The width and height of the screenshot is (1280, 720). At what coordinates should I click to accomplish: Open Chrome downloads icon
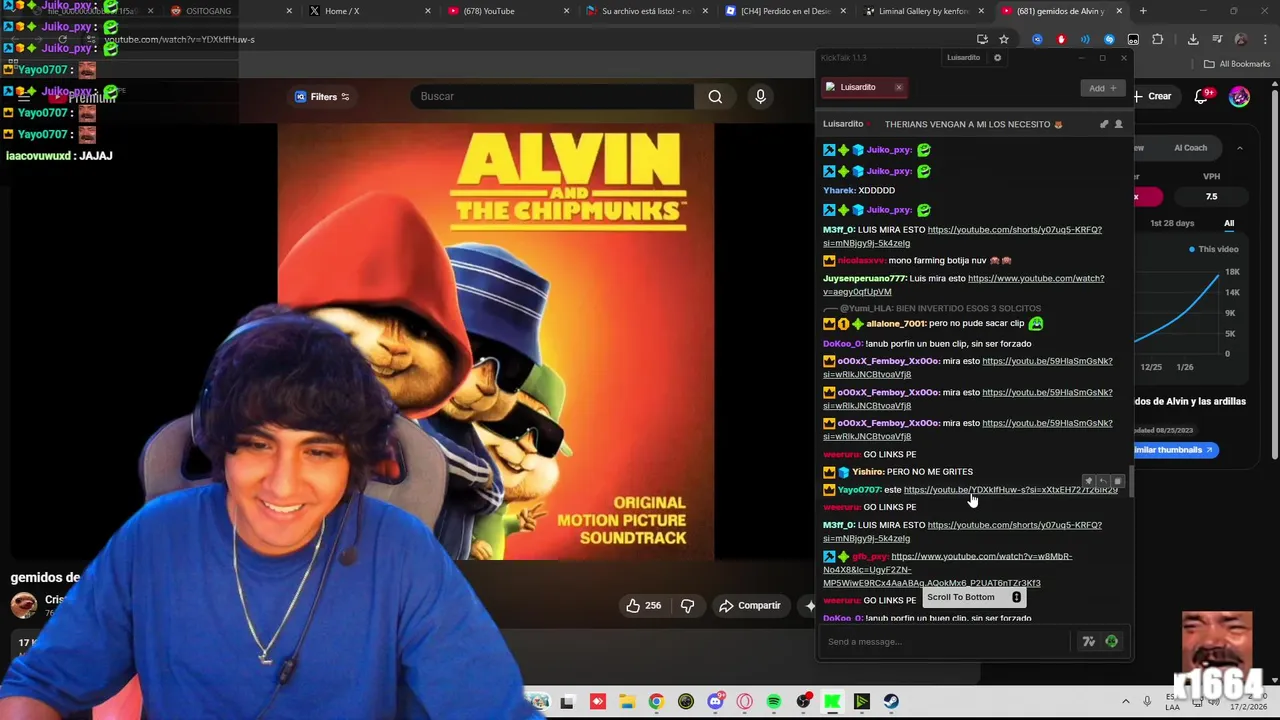point(1193,39)
